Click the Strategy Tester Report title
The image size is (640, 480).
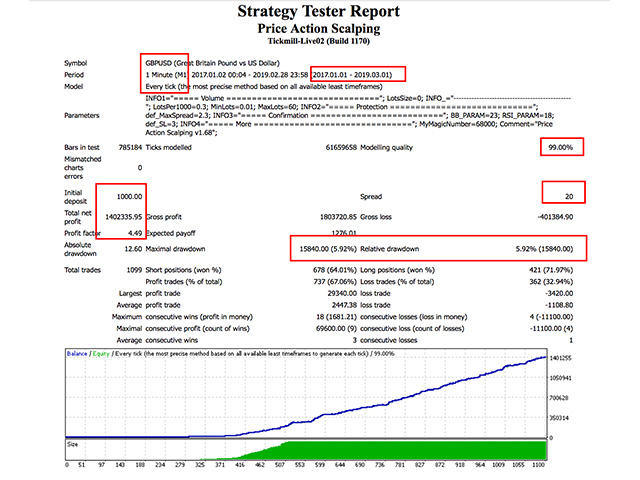tap(318, 11)
